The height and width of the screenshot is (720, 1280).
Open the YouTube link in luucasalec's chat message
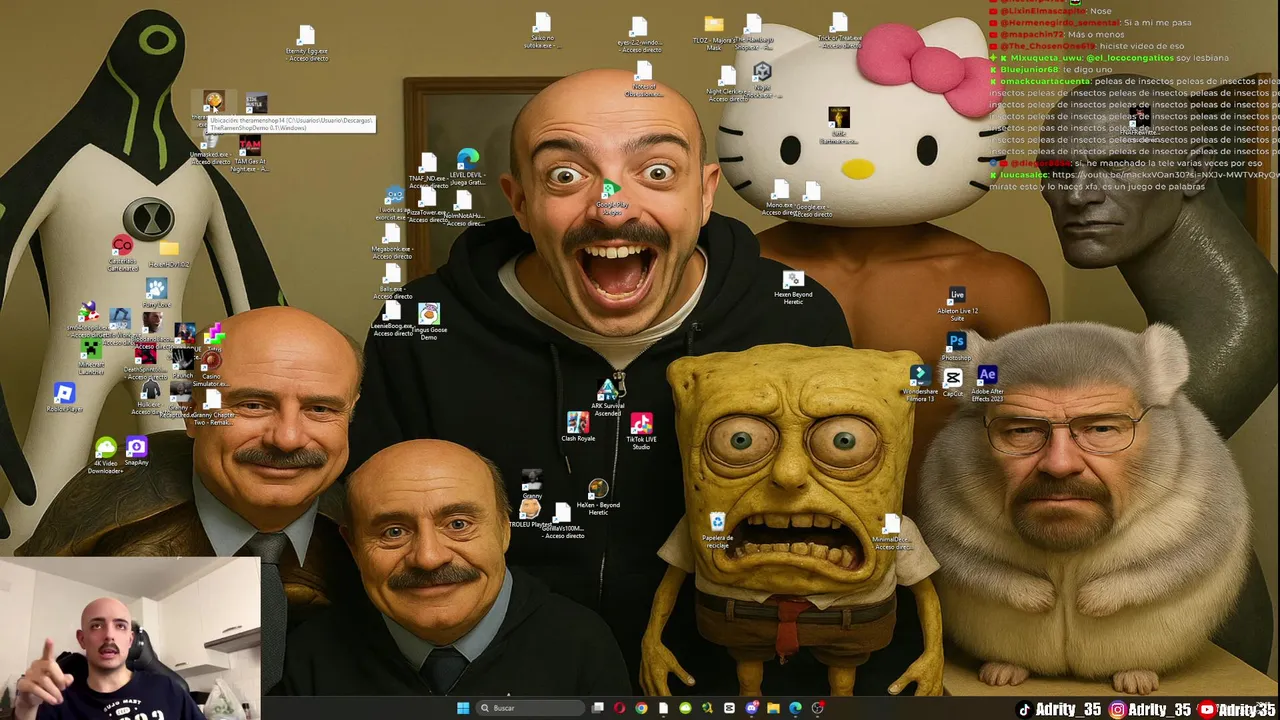point(1165,174)
